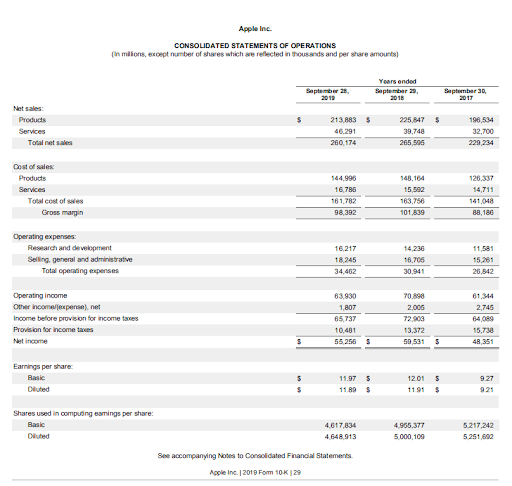Click the 'Net sales:' section label

[28, 109]
